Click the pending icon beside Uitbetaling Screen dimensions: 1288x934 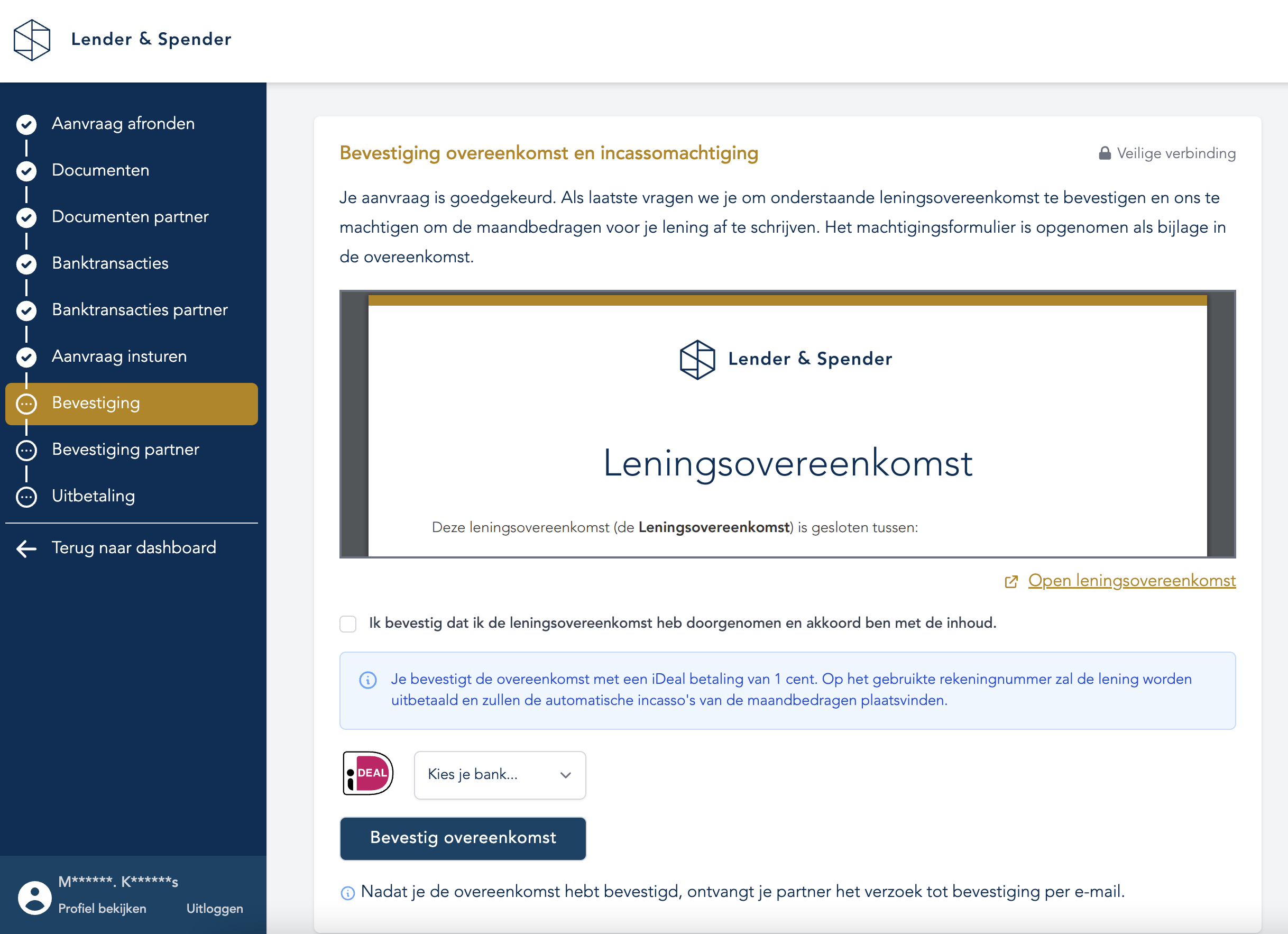tap(26, 497)
